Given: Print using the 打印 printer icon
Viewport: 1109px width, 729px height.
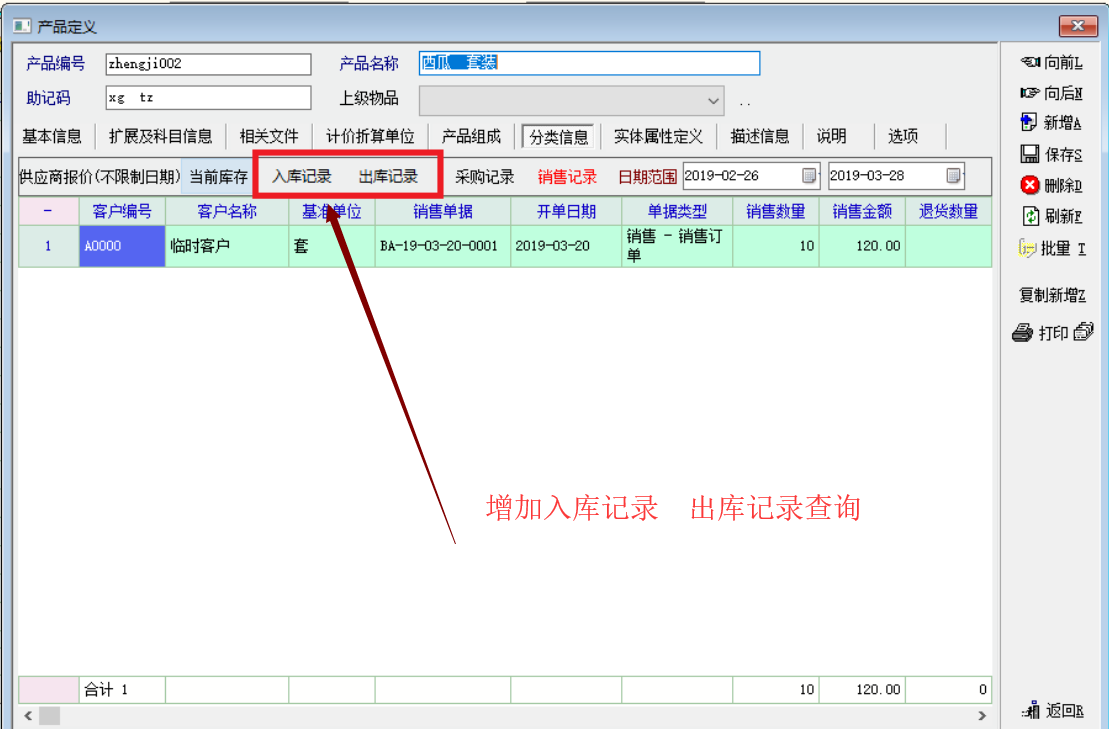Looking at the screenshot, I should (x=1022, y=334).
